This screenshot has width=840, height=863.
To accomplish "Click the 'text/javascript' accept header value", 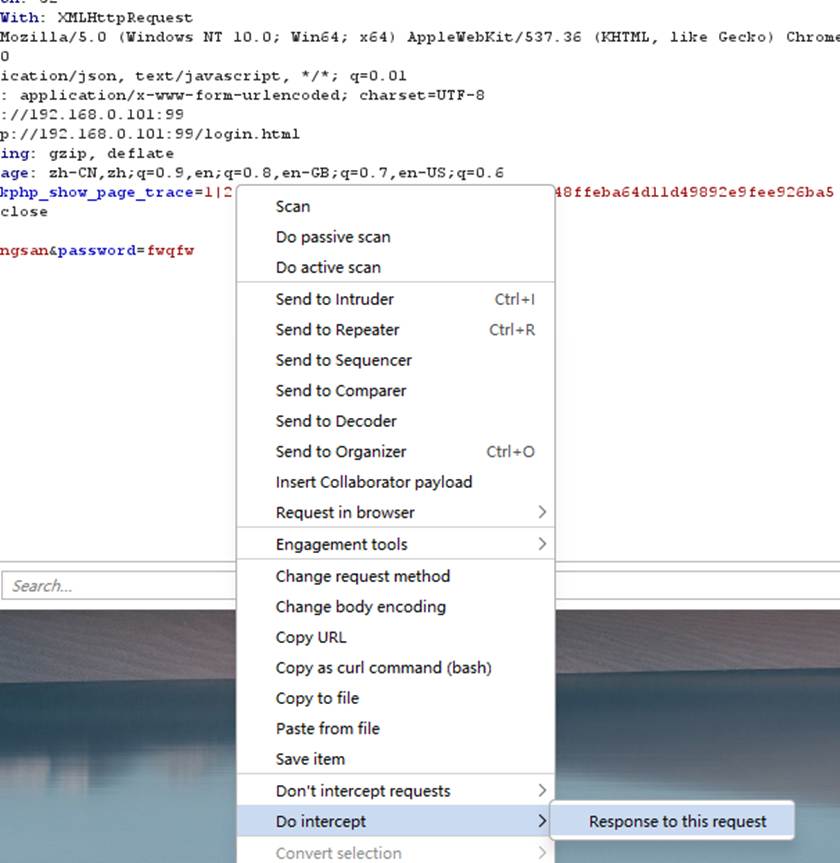I will point(208,76).
